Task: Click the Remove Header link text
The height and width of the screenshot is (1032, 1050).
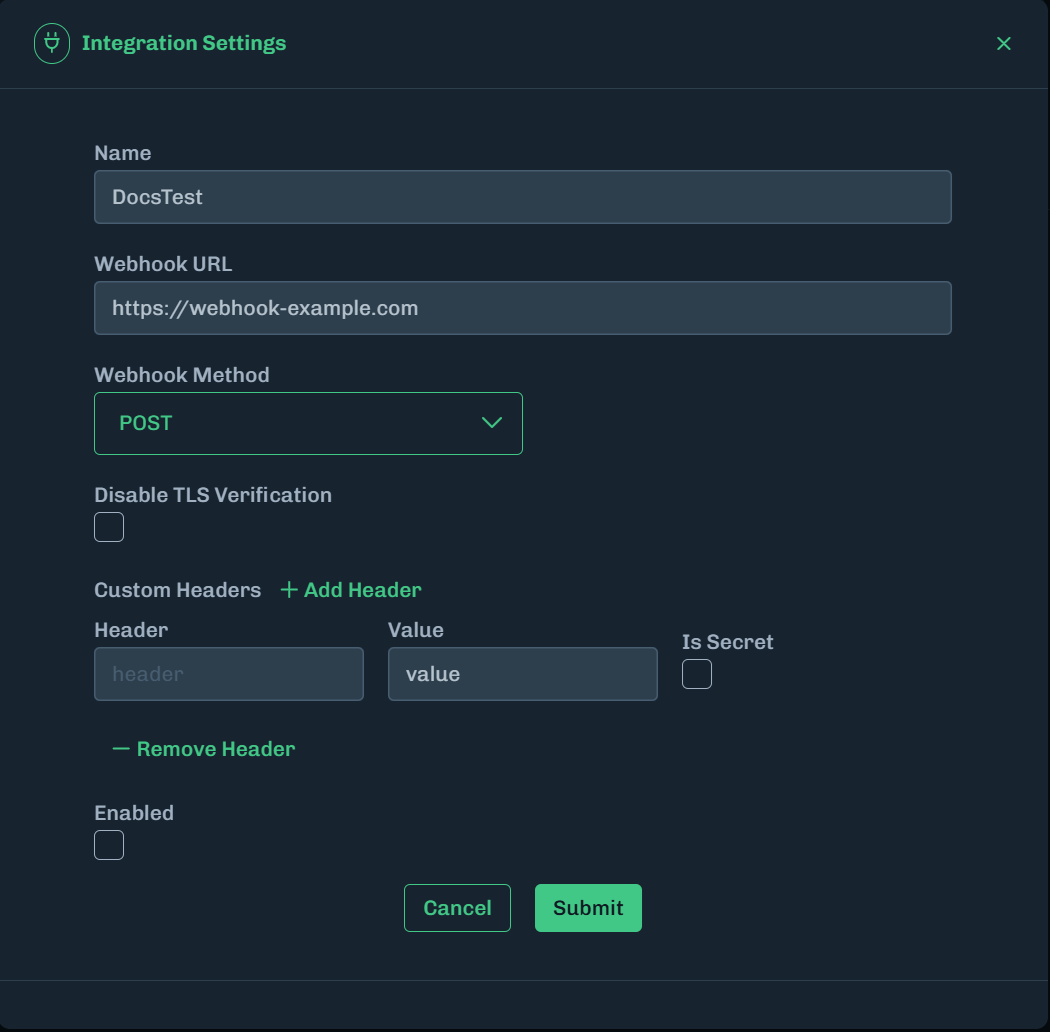Action: [215, 749]
